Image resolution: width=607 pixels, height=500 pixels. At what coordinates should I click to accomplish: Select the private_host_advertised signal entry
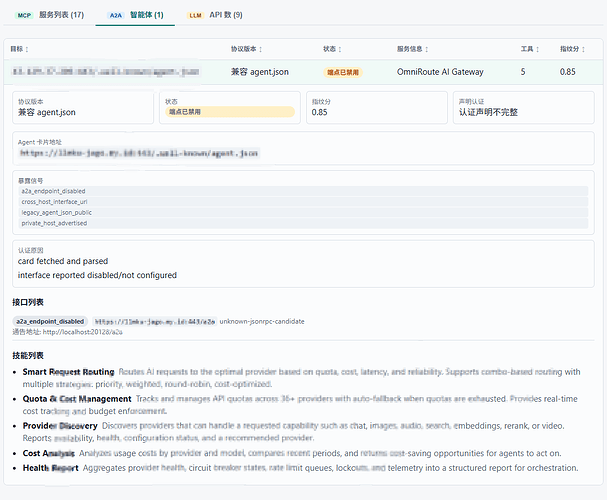304,223
